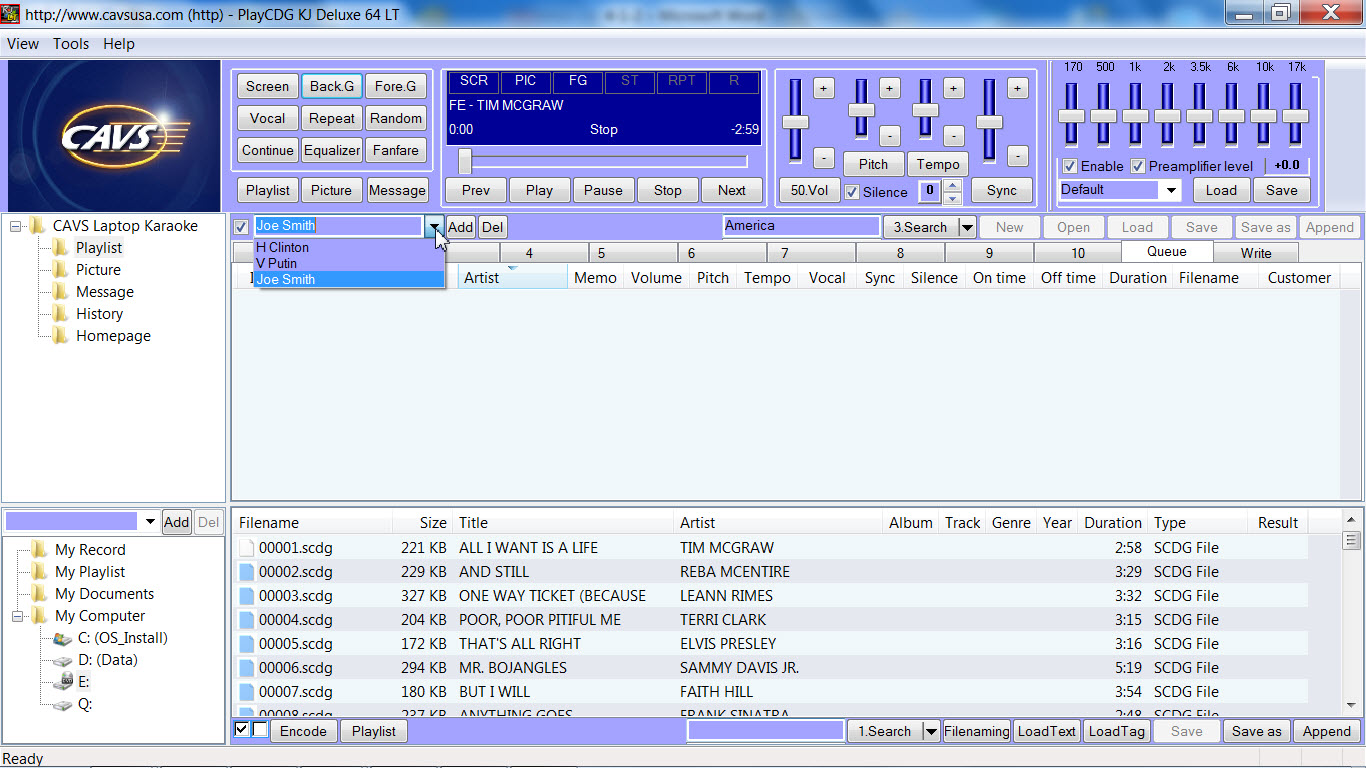Click the Next track button
The width and height of the screenshot is (1366, 768).
[732, 190]
